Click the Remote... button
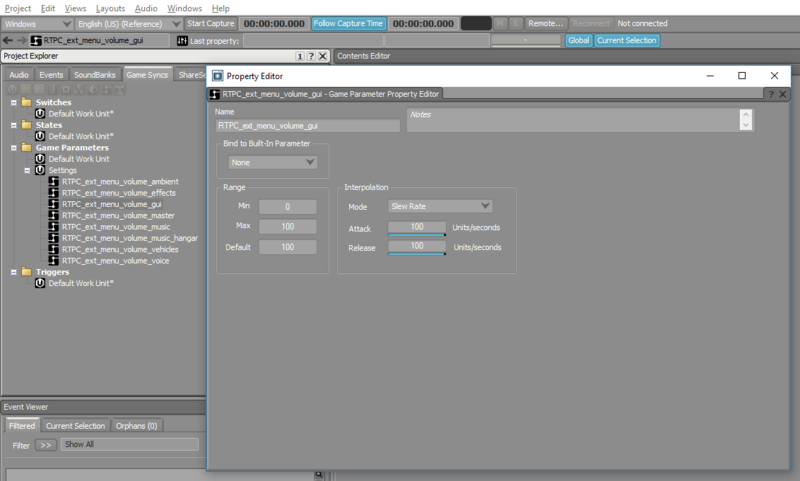The height and width of the screenshot is (481, 800). pyautogui.click(x=545, y=23)
